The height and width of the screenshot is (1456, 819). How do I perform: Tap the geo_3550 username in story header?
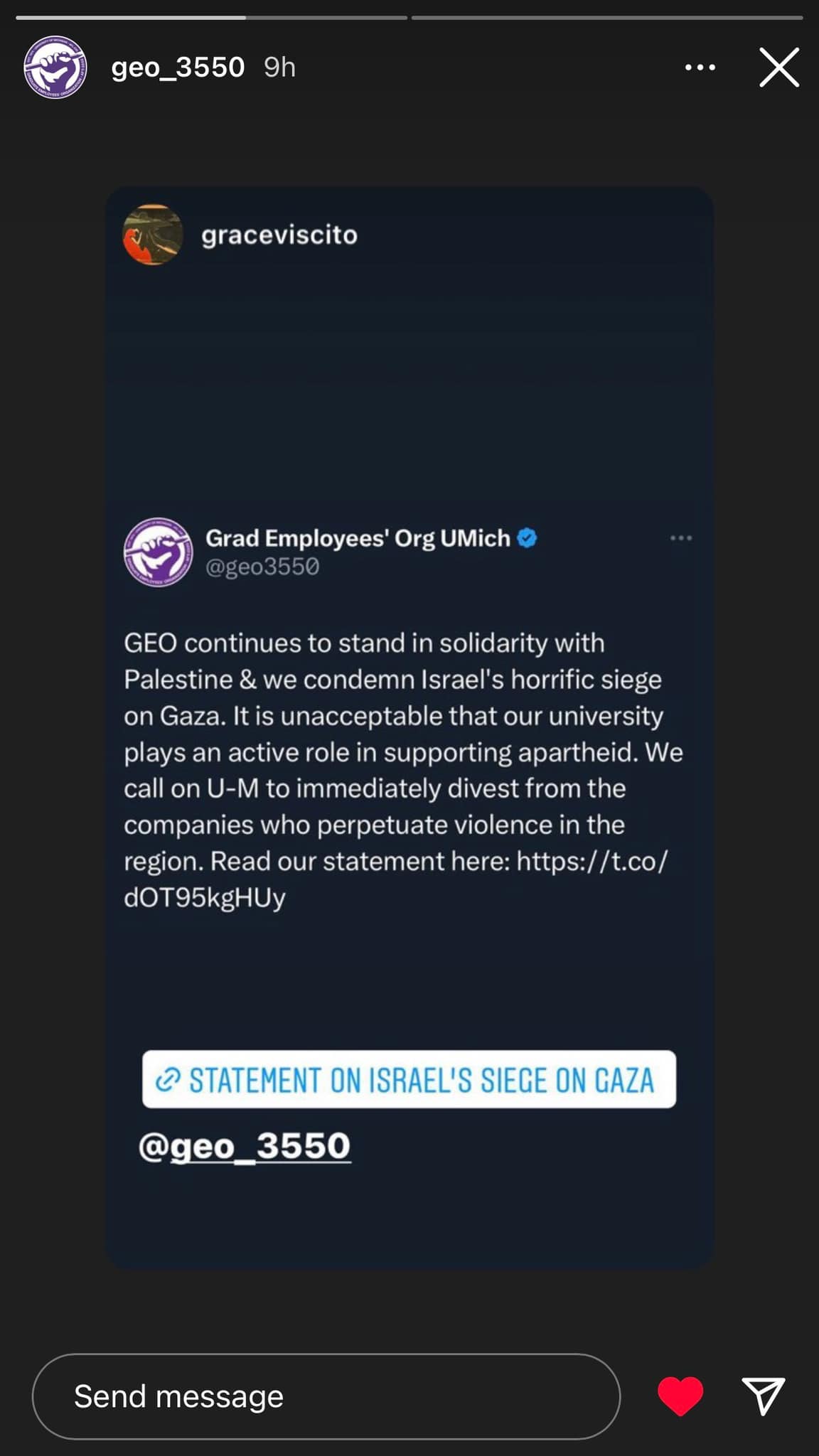178,68
